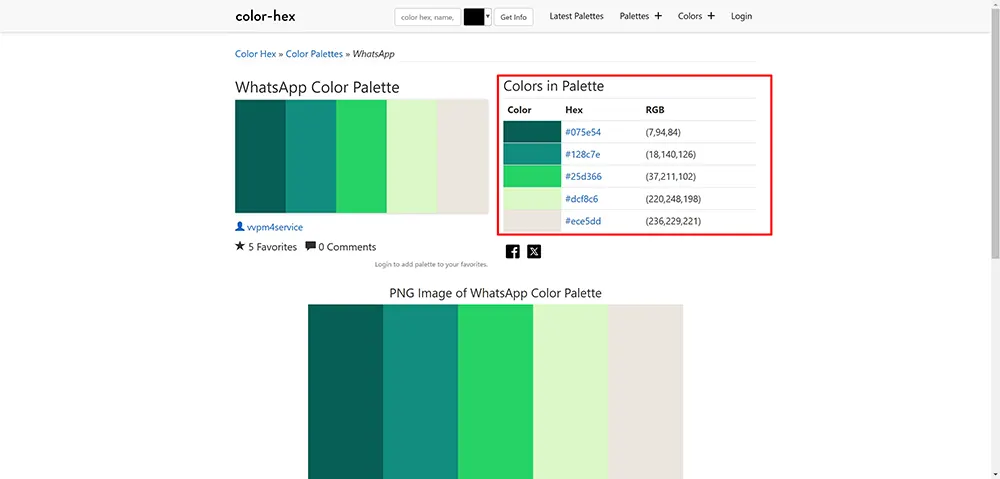The height and width of the screenshot is (479, 1000).
Task: Click the comments speech bubble icon
Action: (x=311, y=246)
